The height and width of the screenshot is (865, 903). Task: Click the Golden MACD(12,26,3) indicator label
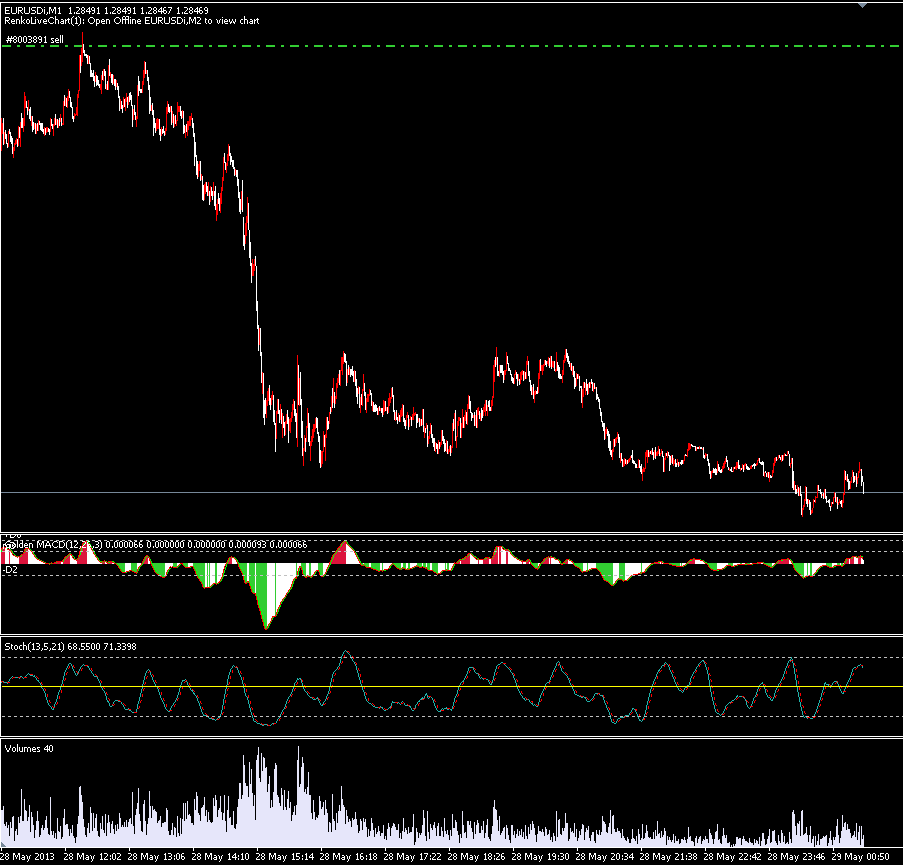(155, 544)
